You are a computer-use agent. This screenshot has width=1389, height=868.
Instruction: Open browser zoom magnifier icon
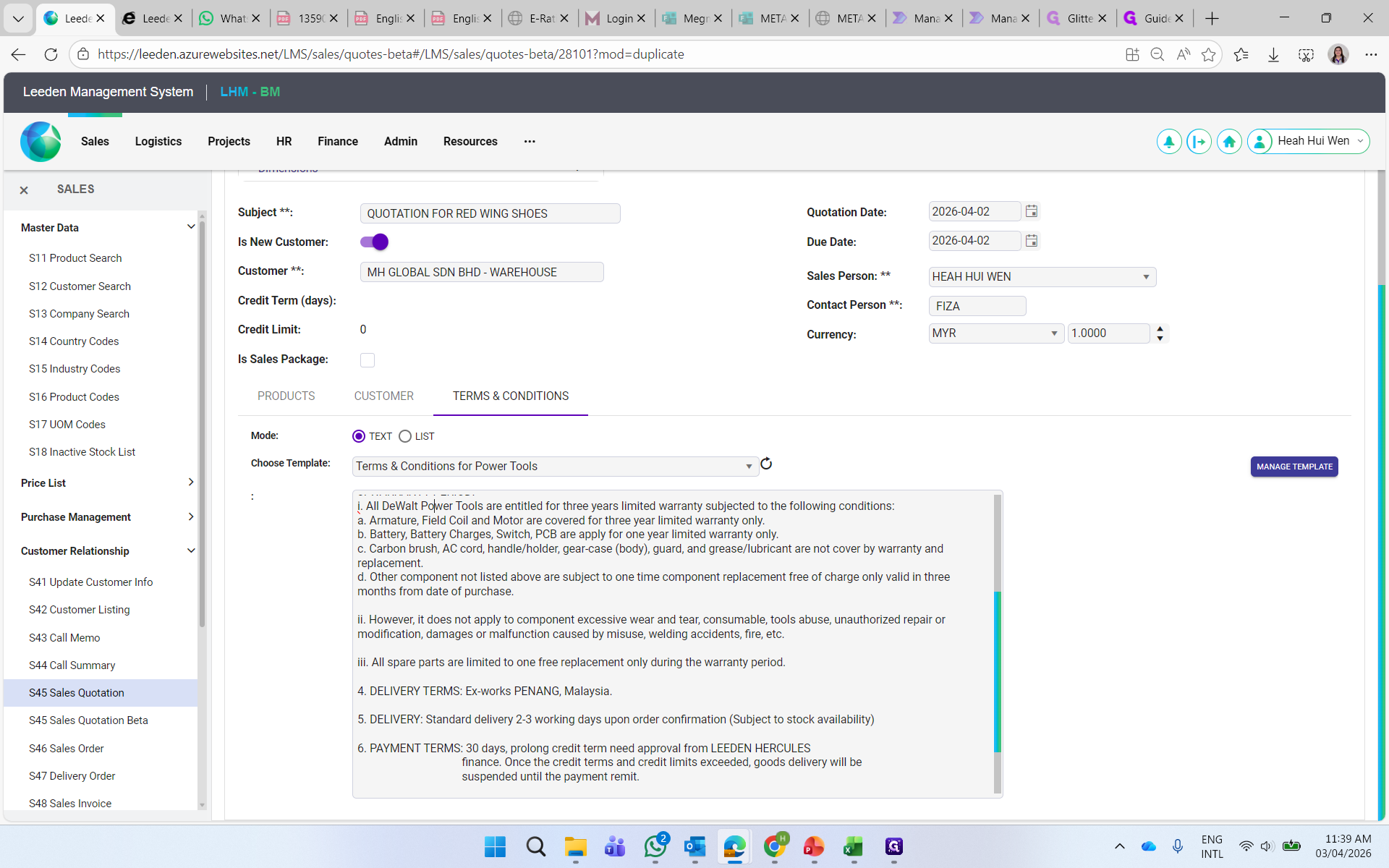(x=1157, y=54)
